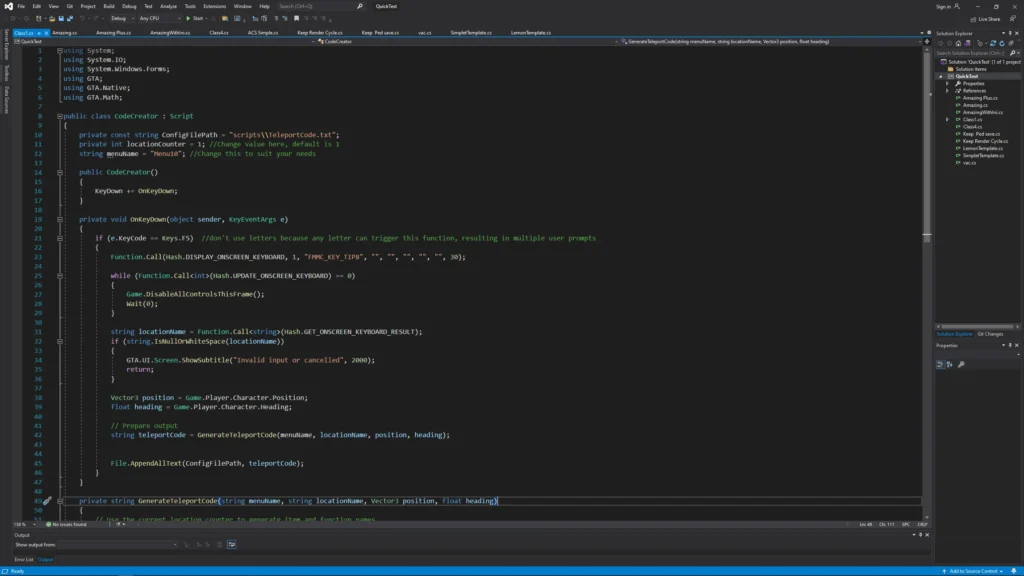Click the pin icon on Solution Explorer panel
The height and width of the screenshot is (576, 1024).
click(1010, 33)
